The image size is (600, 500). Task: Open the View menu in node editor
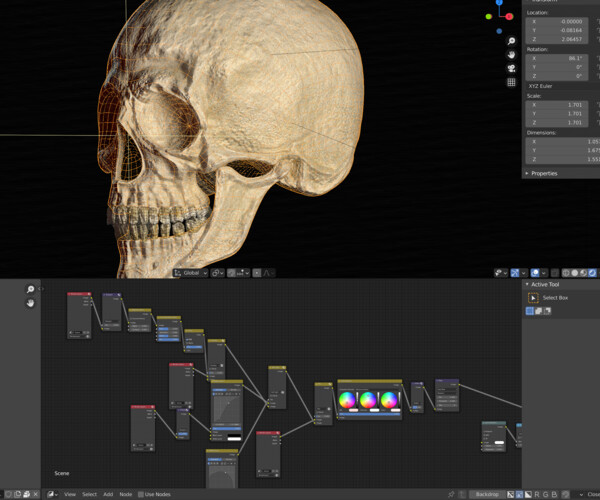pos(70,494)
